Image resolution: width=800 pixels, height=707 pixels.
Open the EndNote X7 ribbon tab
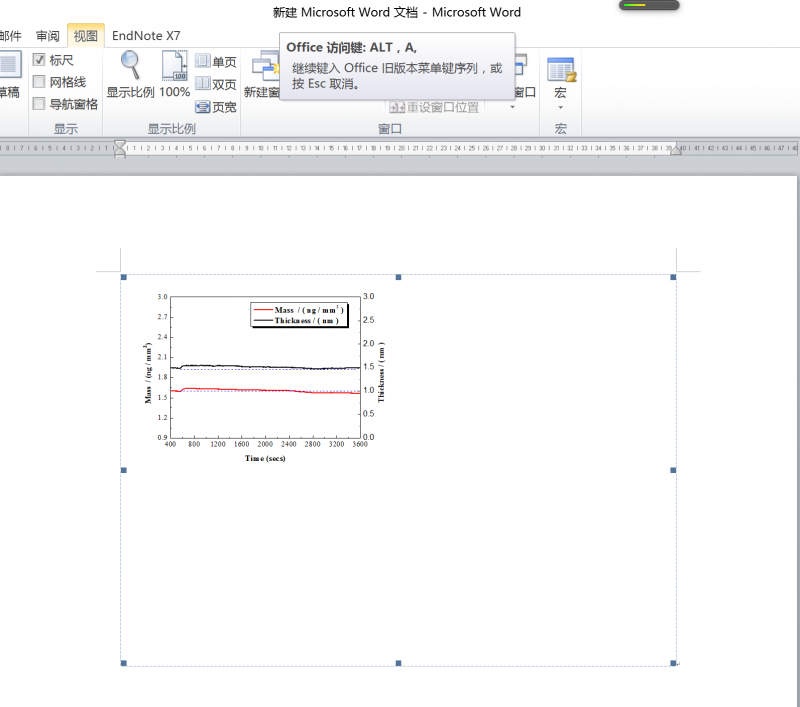click(x=146, y=36)
